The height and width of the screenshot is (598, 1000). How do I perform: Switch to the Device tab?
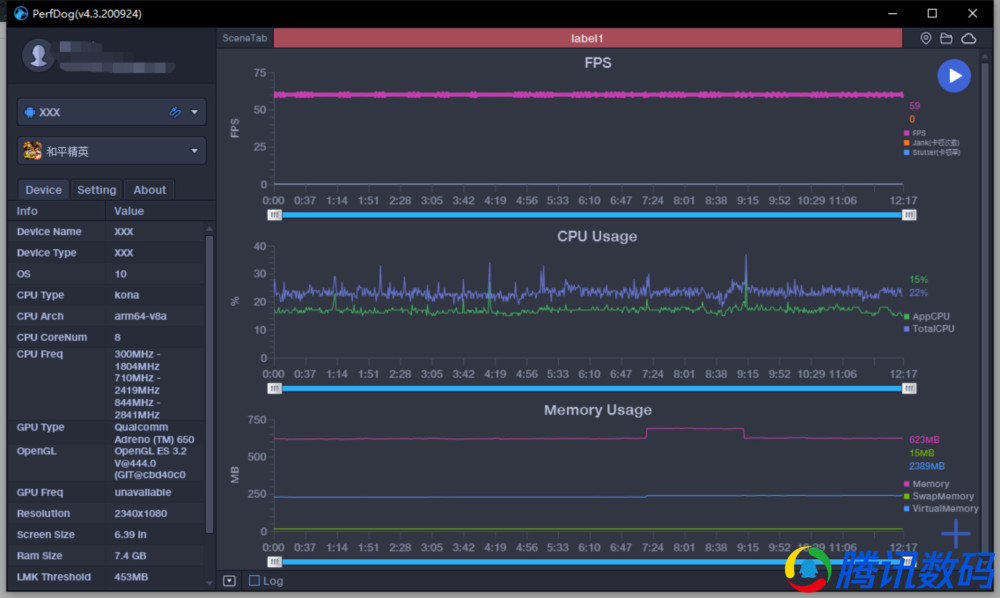click(43, 190)
